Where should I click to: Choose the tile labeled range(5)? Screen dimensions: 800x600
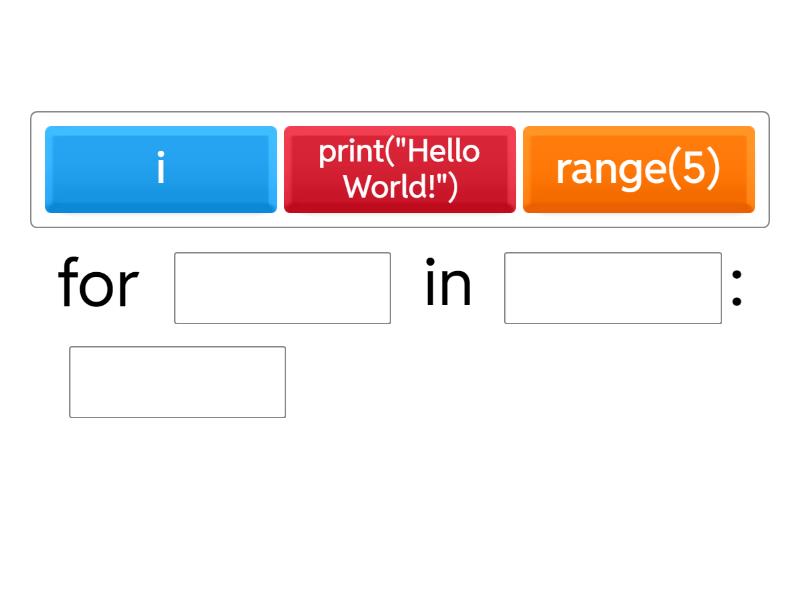tap(638, 169)
